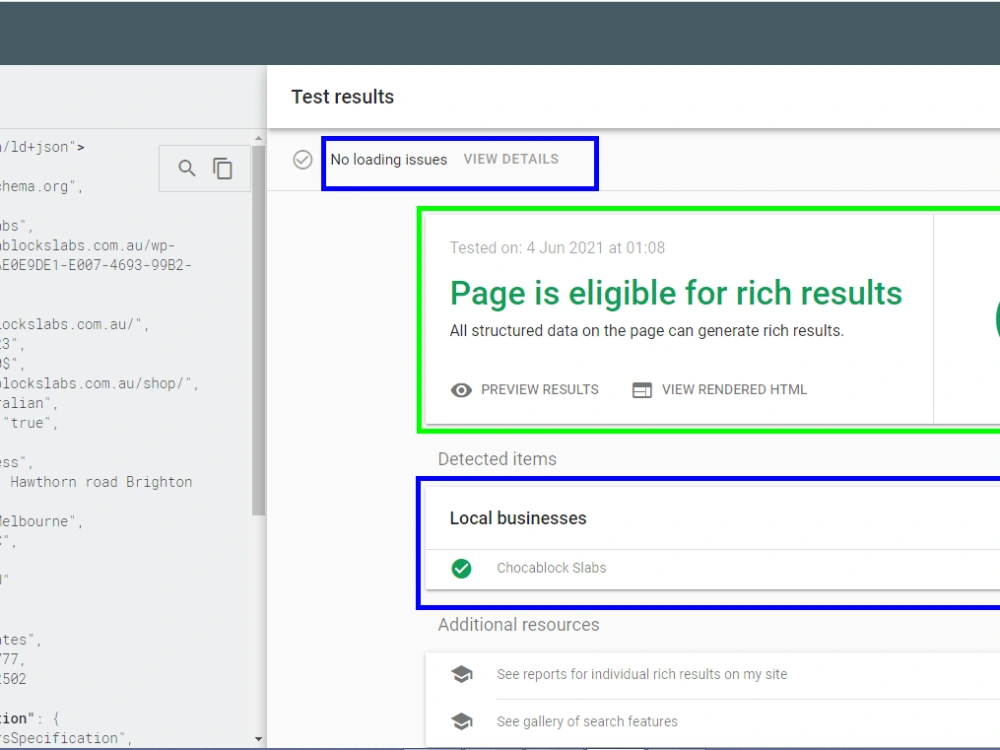Click the Hawthorn road Brighton code line
Viewport: 1000px width, 750px height.
(x=101, y=482)
